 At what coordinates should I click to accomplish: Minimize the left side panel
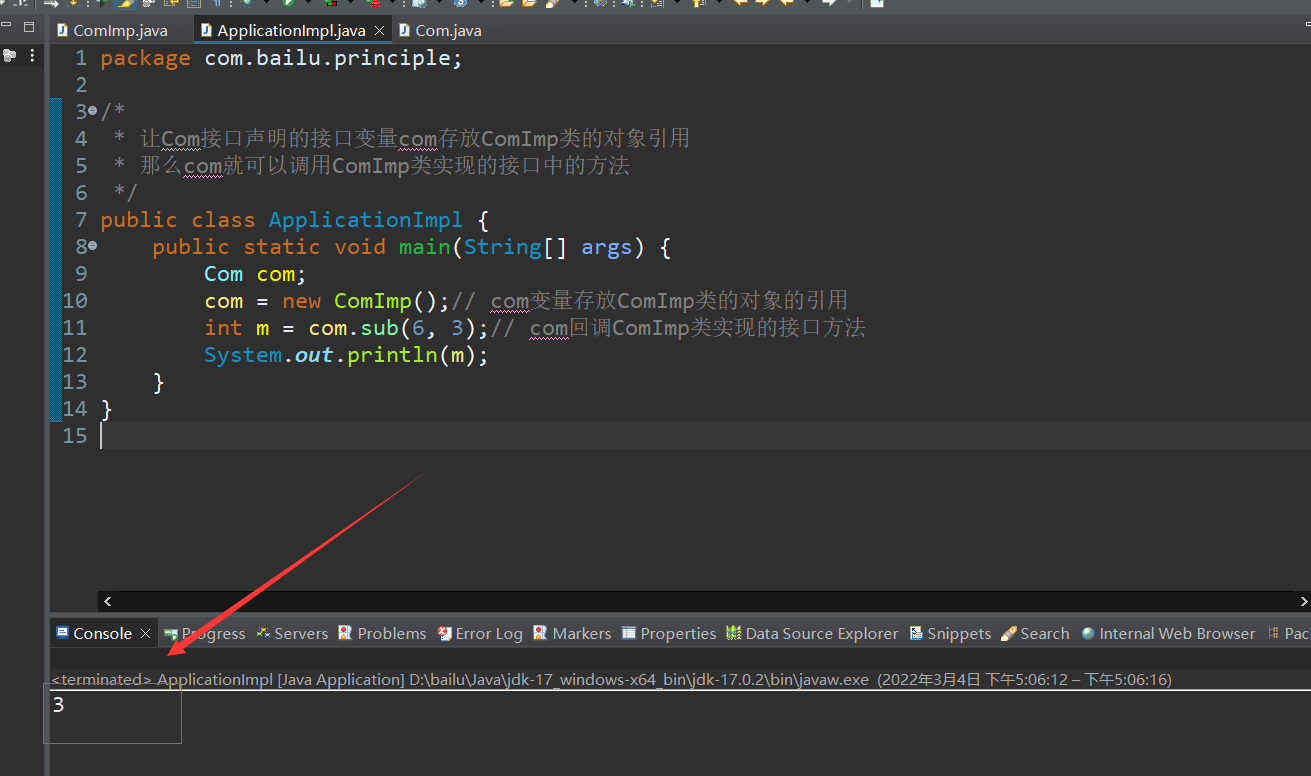(x=7, y=27)
